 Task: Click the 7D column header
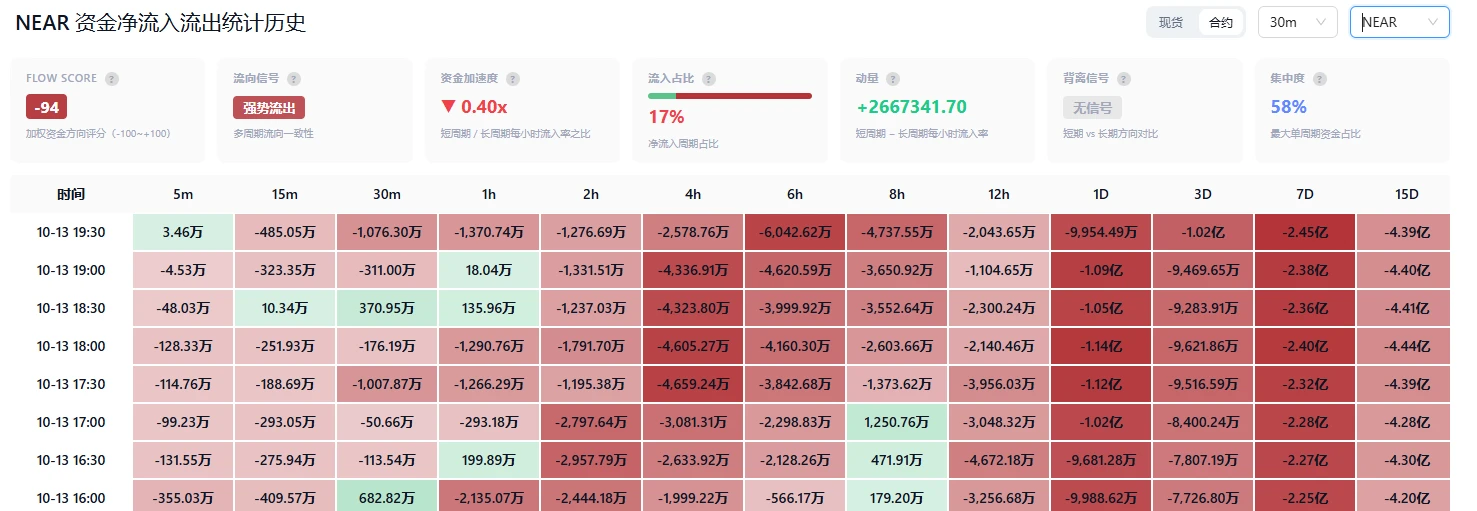[1305, 194]
